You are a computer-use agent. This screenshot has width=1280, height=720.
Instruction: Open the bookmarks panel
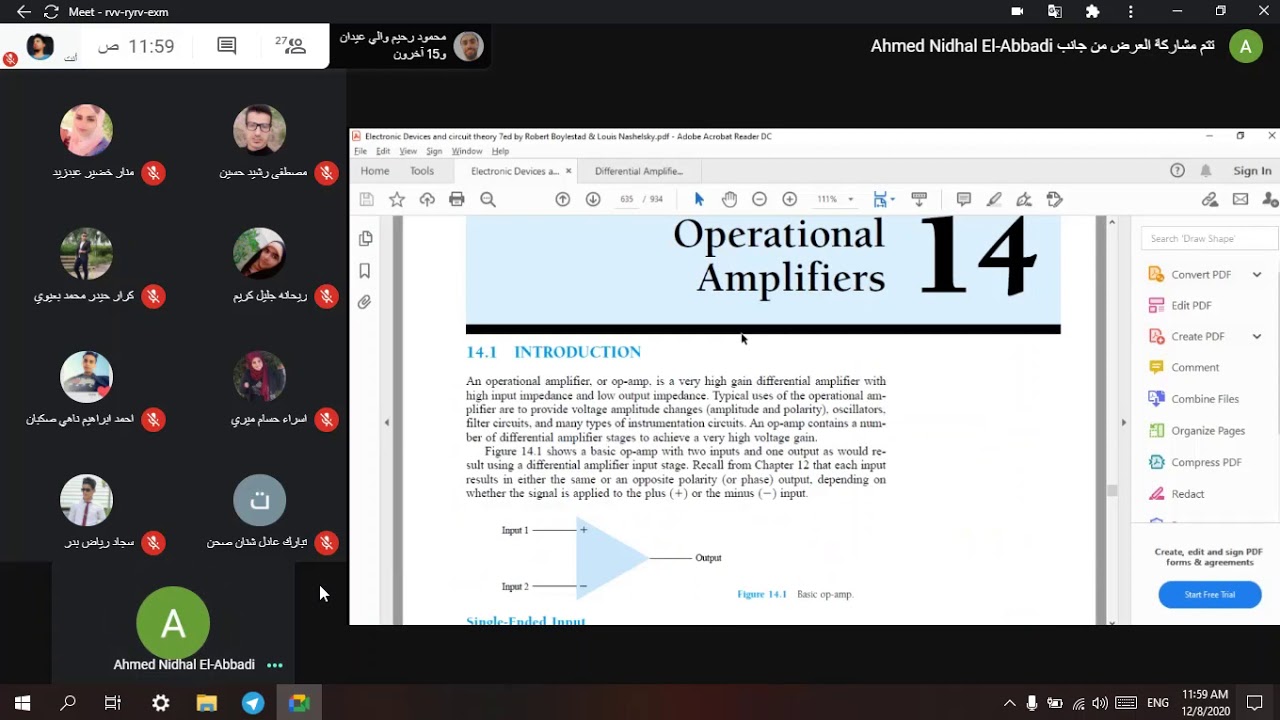pos(365,270)
